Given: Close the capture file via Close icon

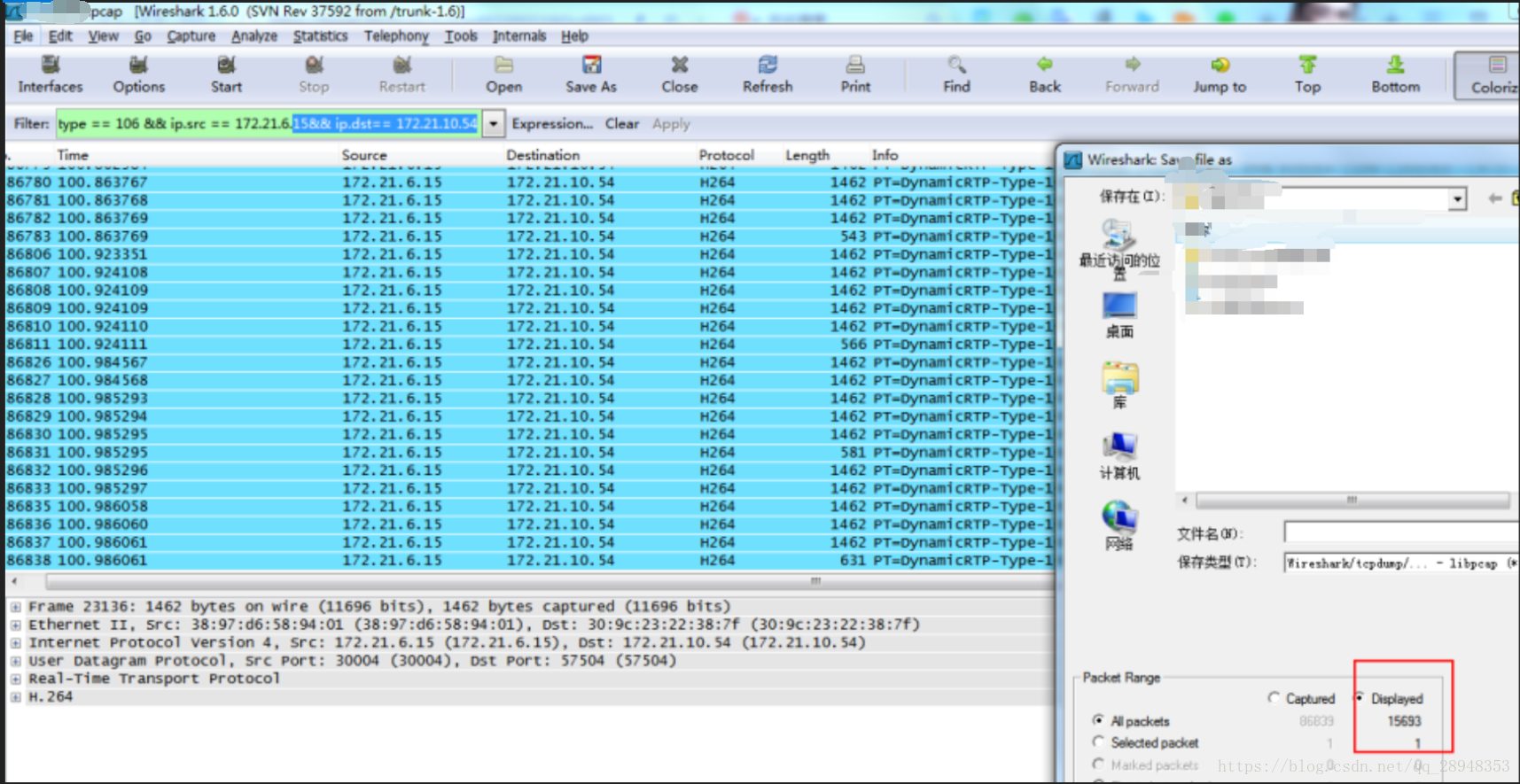Looking at the screenshot, I should (680, 74).
